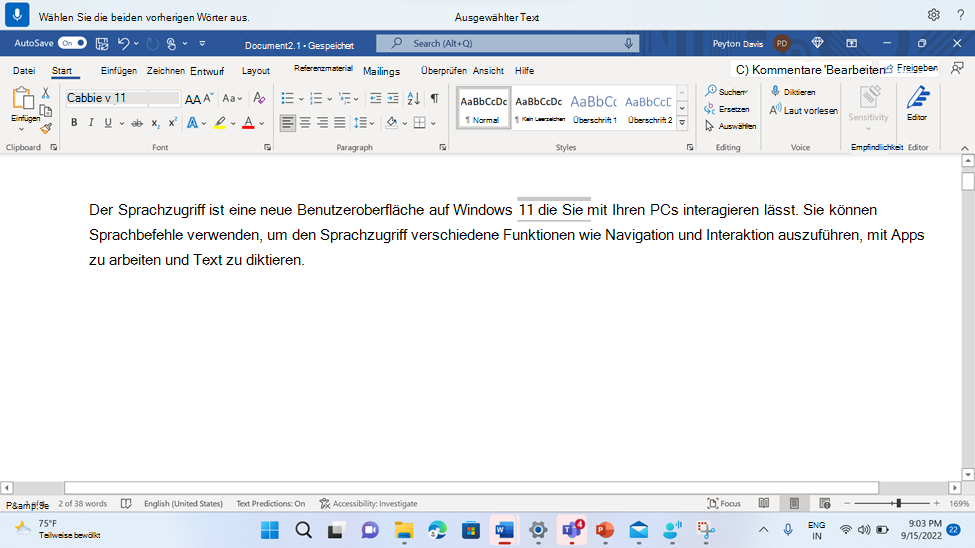Click the Search (Alt+Q) box
This screenshot has height=548, width=975.
point(507,44)
